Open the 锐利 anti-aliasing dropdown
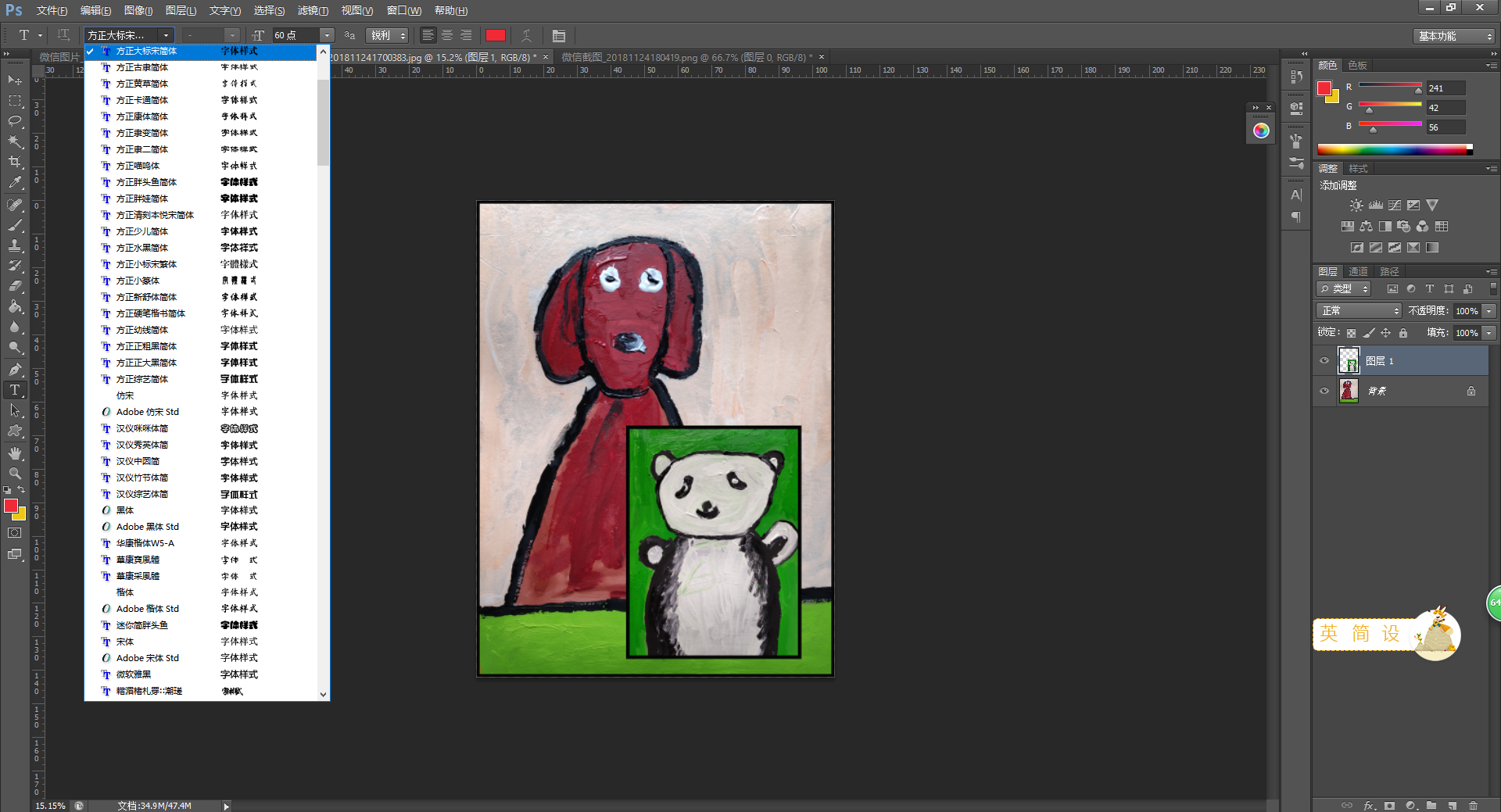The width and height of the screenshot is (1501, 812). 388,35
